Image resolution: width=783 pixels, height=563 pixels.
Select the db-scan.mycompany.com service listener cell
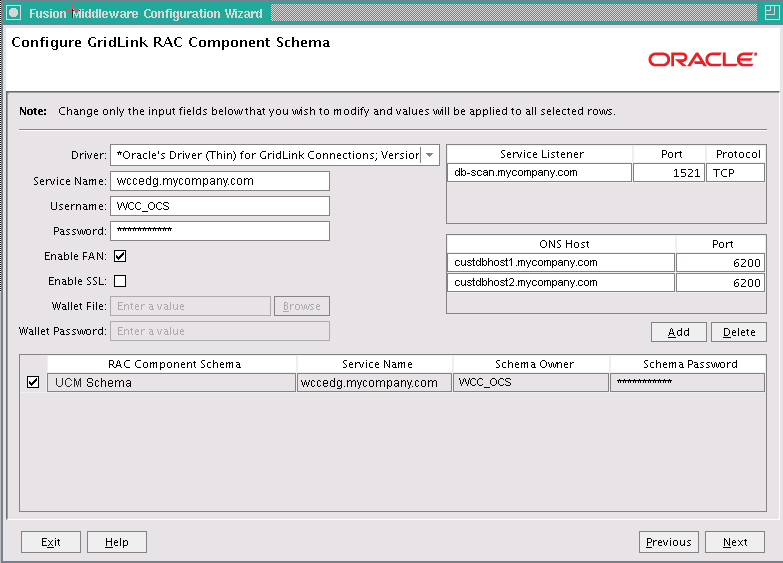(x=539, y=172)
